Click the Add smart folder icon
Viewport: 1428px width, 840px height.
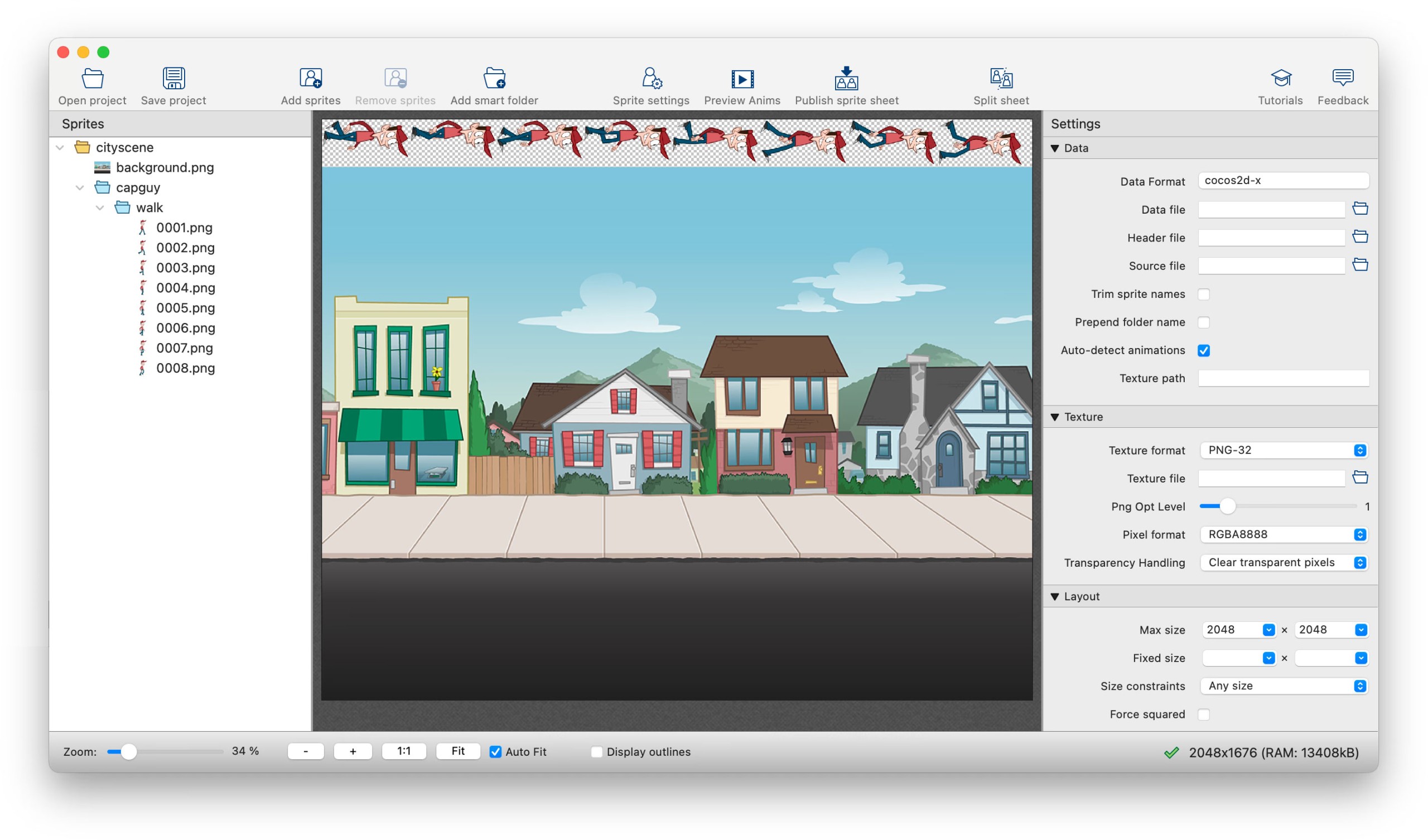(494, 79)
